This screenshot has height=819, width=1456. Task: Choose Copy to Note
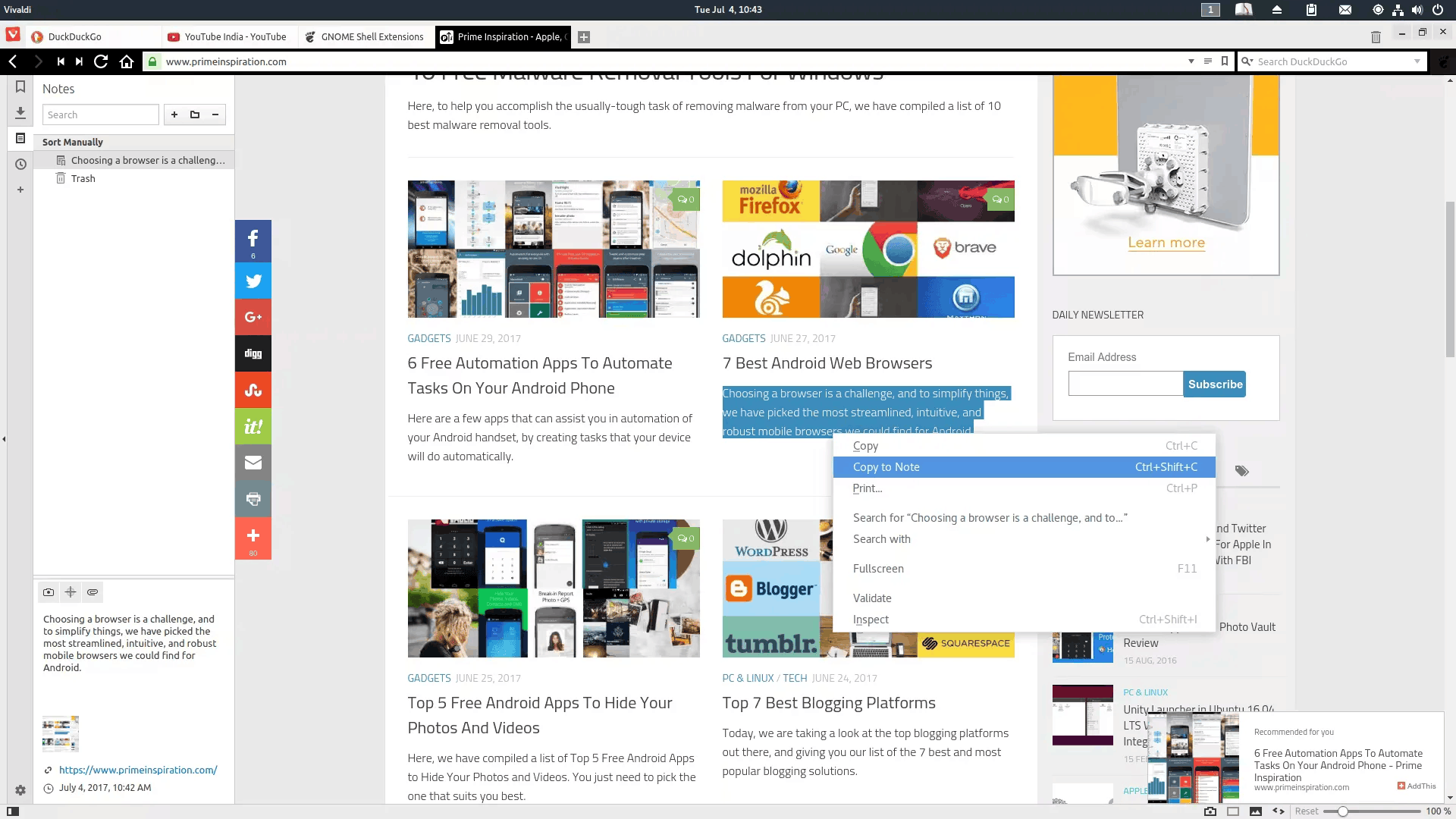pyautogui.click(x=1024, y=467)
